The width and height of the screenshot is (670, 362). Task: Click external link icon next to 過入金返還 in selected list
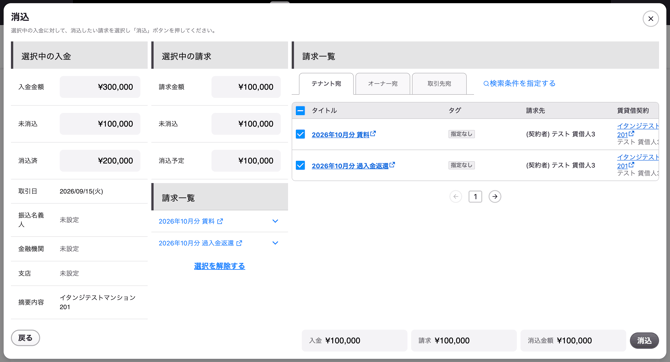(x=239, y=243)
